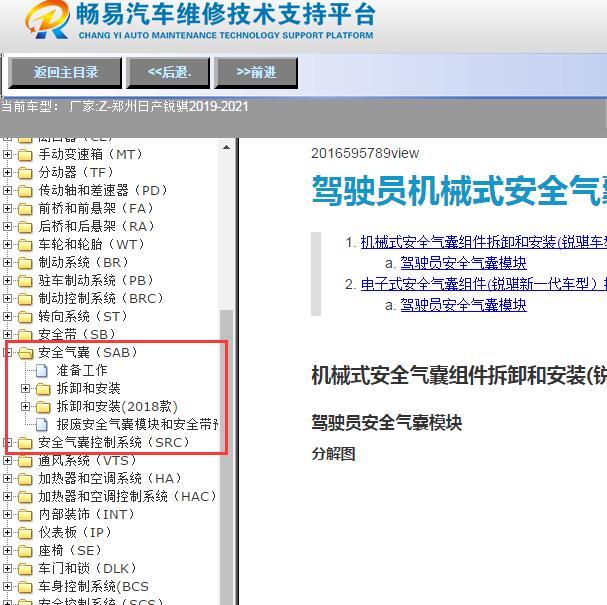Expand the 拆卸和安装 subfolder node
The image size is (607, 605).
coord(25,388)
